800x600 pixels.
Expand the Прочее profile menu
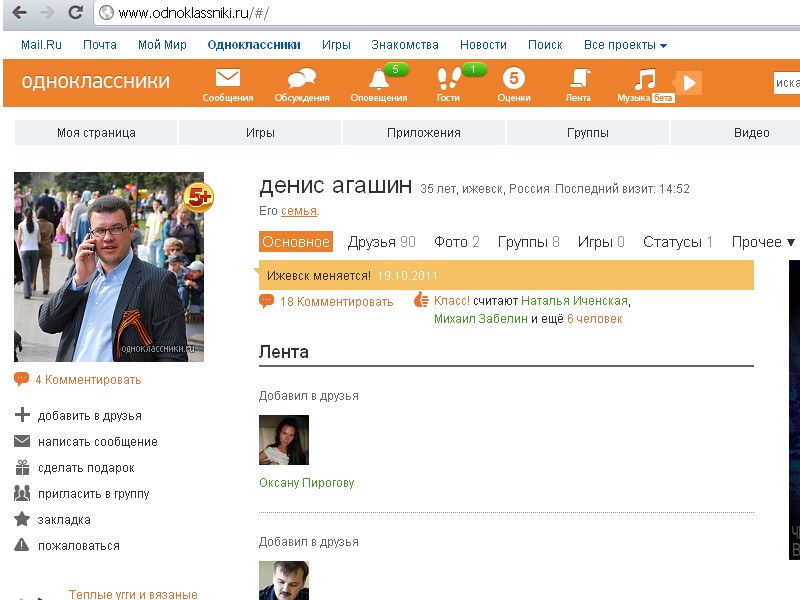(763, 242)
